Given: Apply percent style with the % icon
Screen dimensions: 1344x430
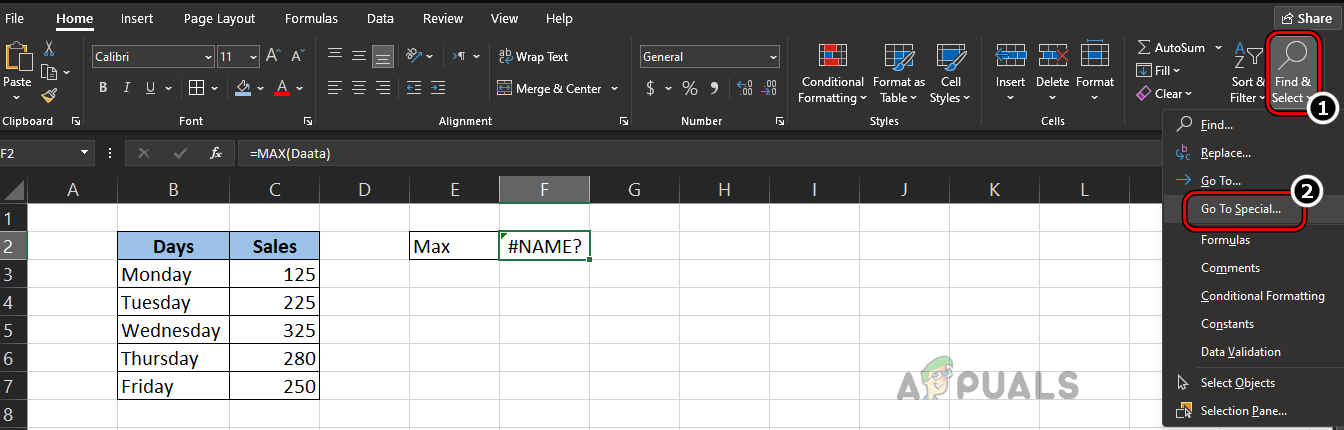Looking at the screenshot, I should tap(689, 89).
